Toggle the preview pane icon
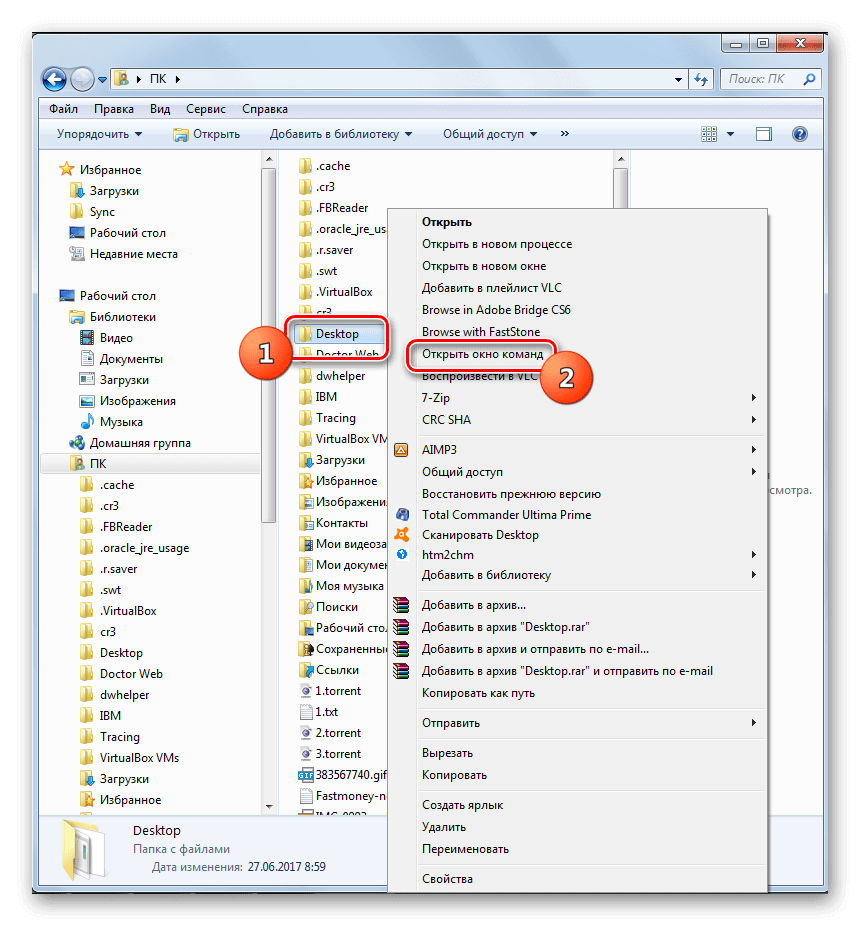The height and width of the screenshot is (926, 860). click(764, 134)
